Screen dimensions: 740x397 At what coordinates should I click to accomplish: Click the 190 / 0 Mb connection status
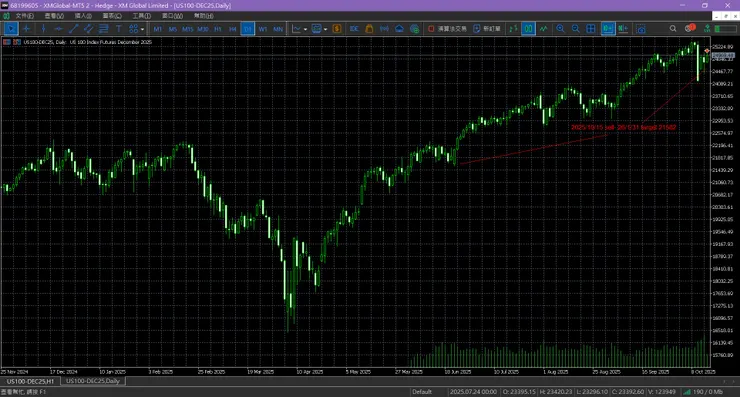coord(703,392)
